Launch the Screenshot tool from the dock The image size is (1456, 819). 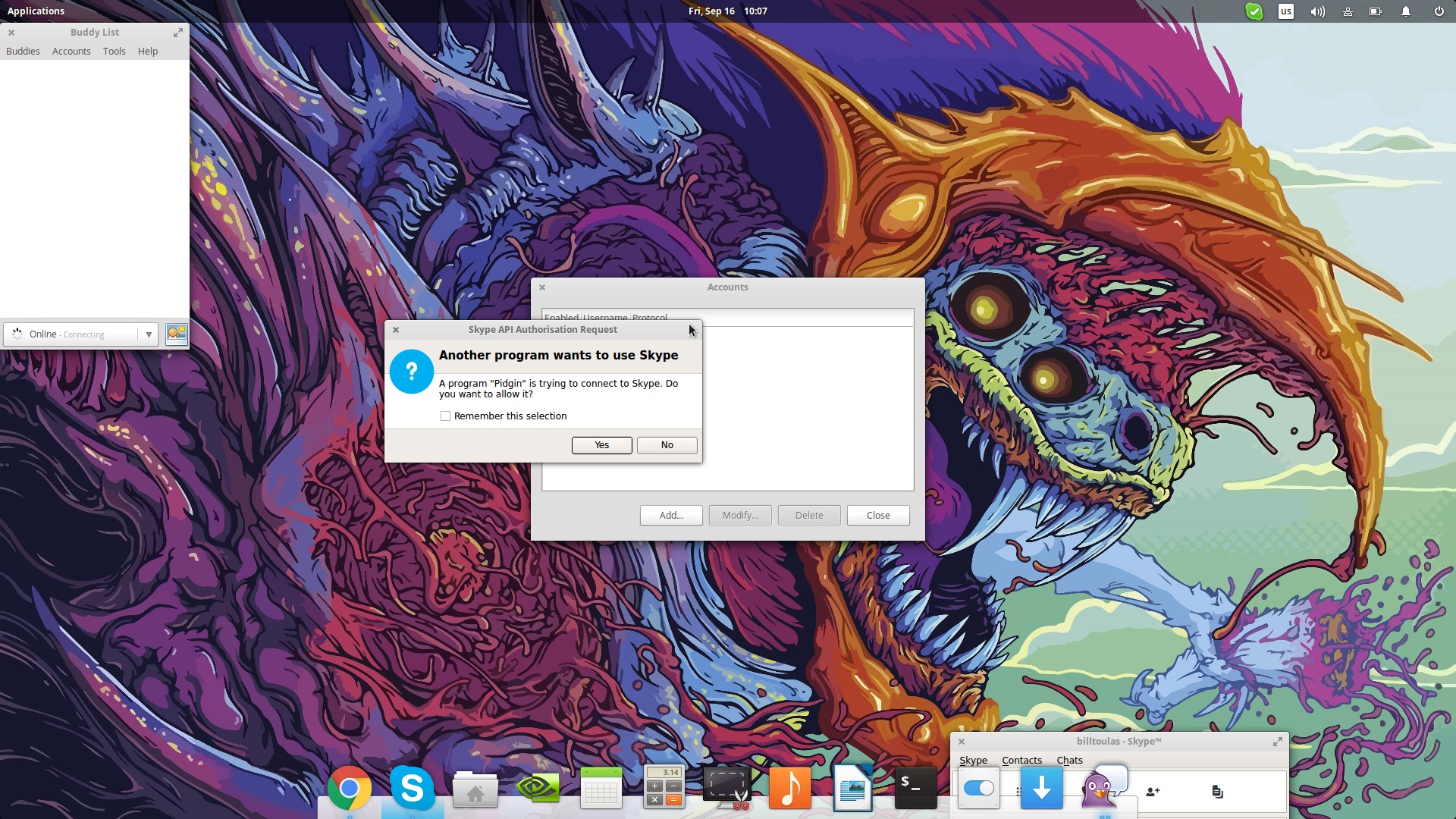(726, 787)
